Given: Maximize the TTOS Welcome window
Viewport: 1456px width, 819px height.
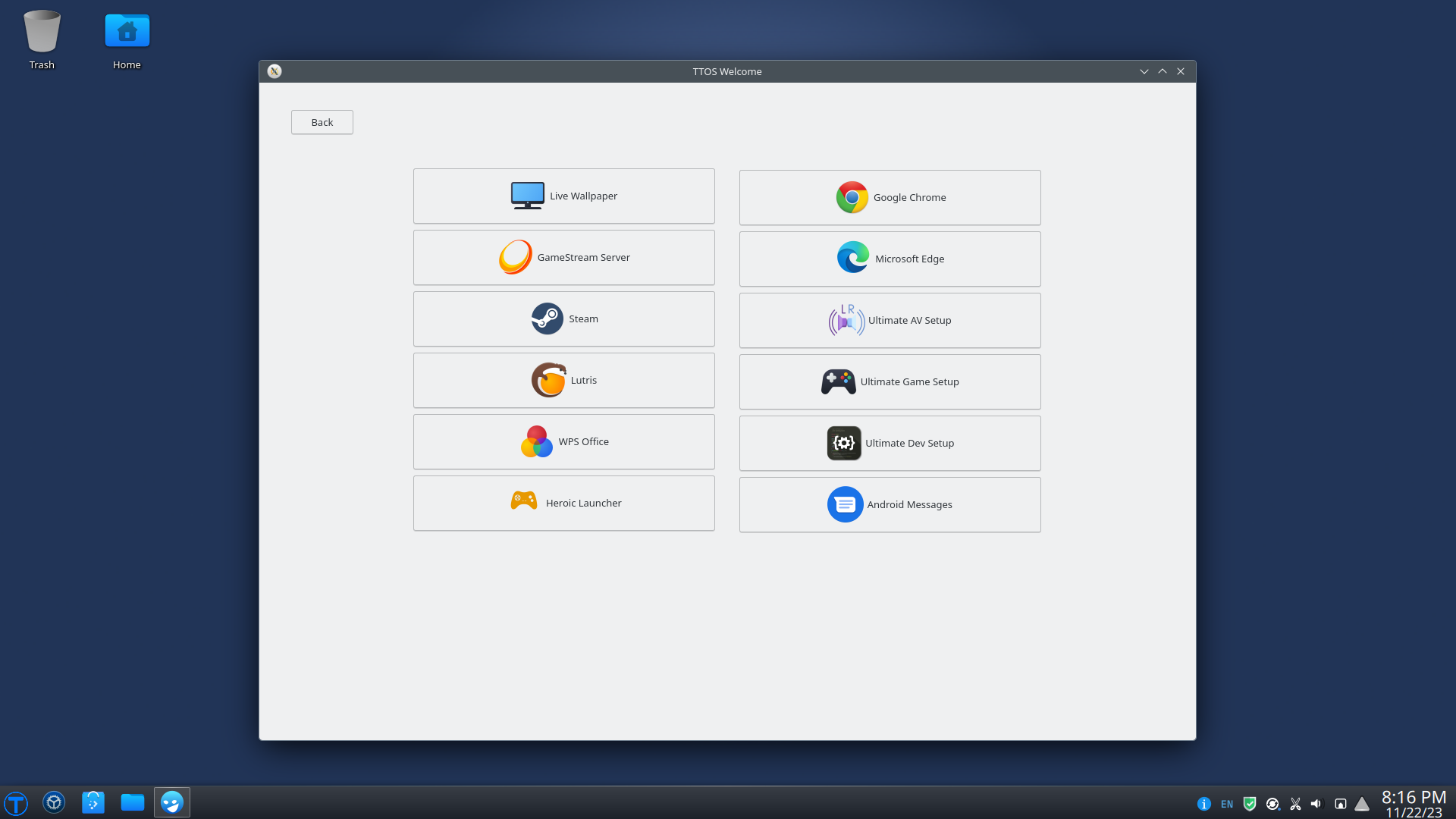Looking at the screenshot, I should tap(1163, 71).
